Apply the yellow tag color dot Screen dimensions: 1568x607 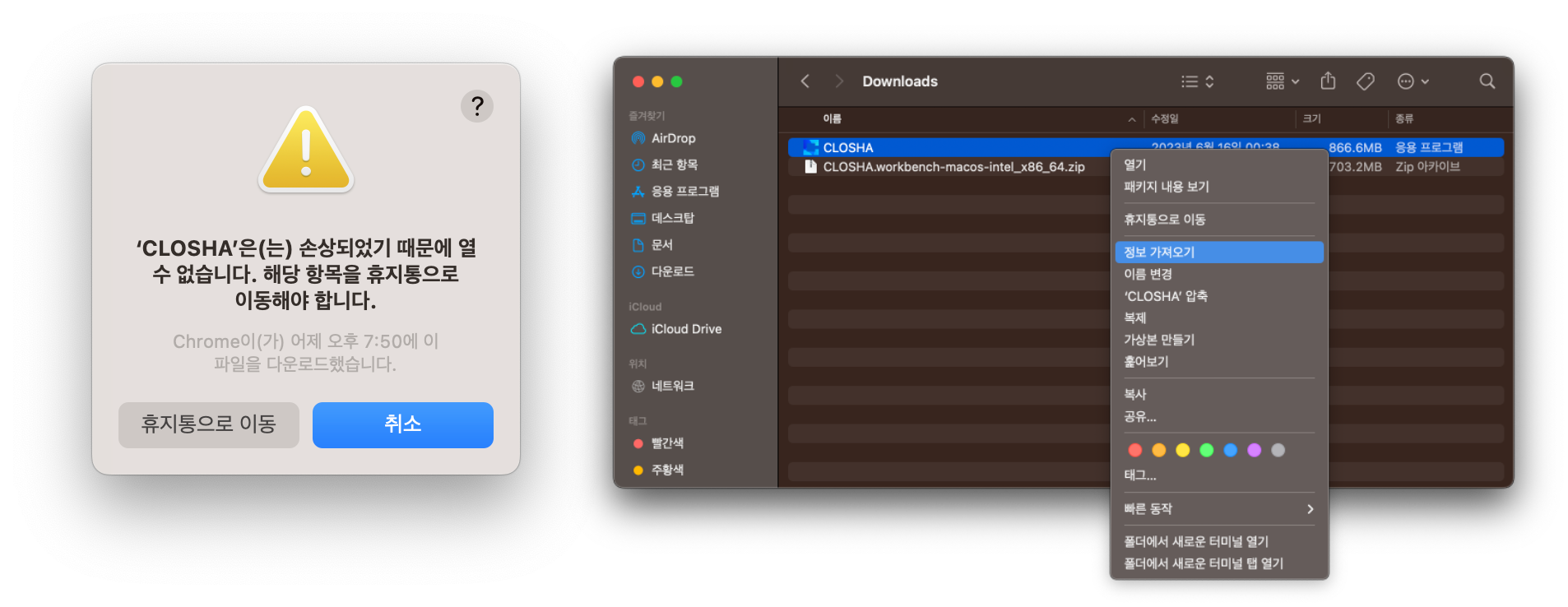[x=1183, y=450]
